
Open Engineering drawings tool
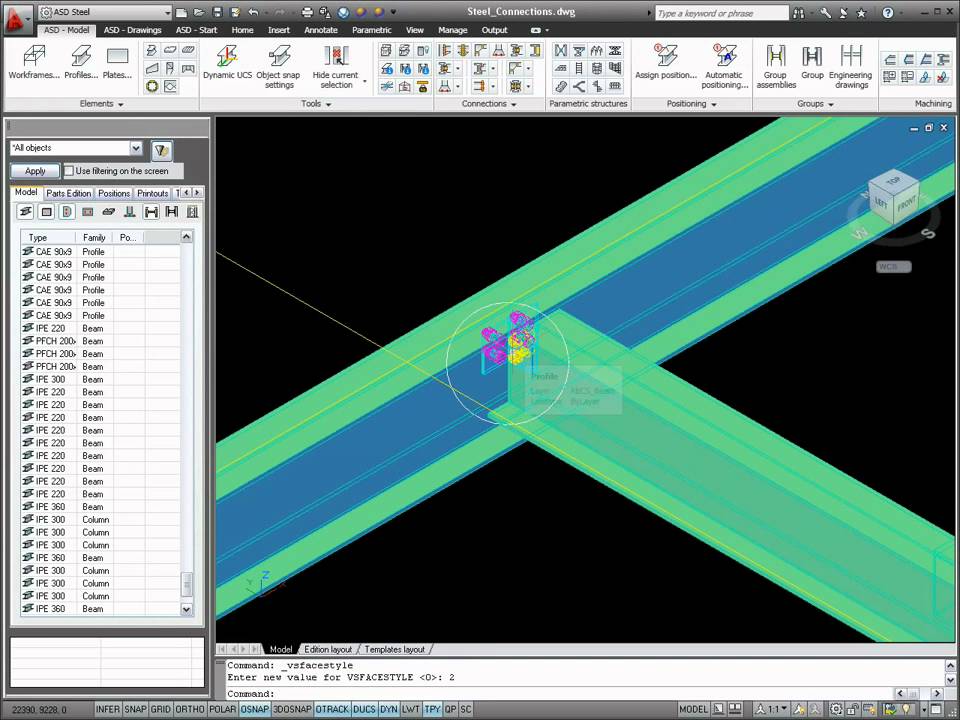point(851,66)
